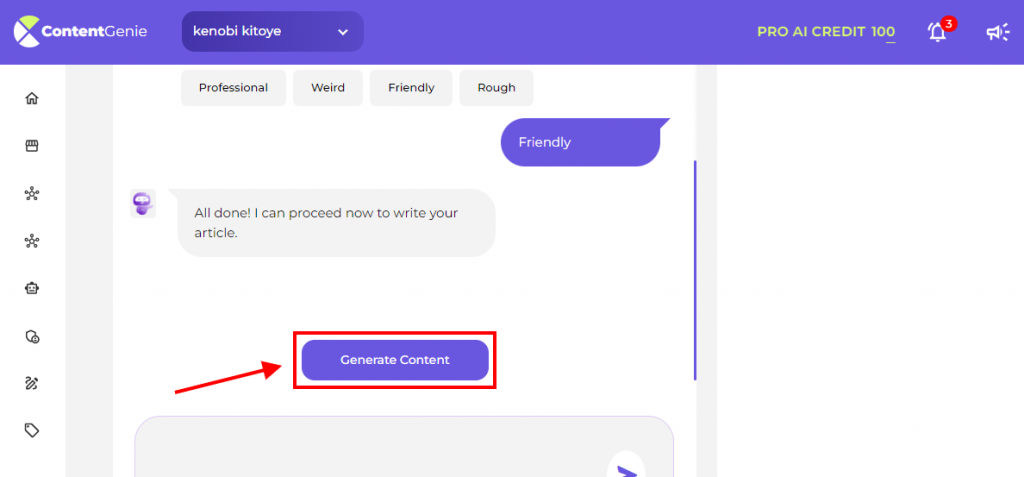Screen dimensions: 1024x477
Task: Click the chat scrollbar thumb
Action: point(695,270)
